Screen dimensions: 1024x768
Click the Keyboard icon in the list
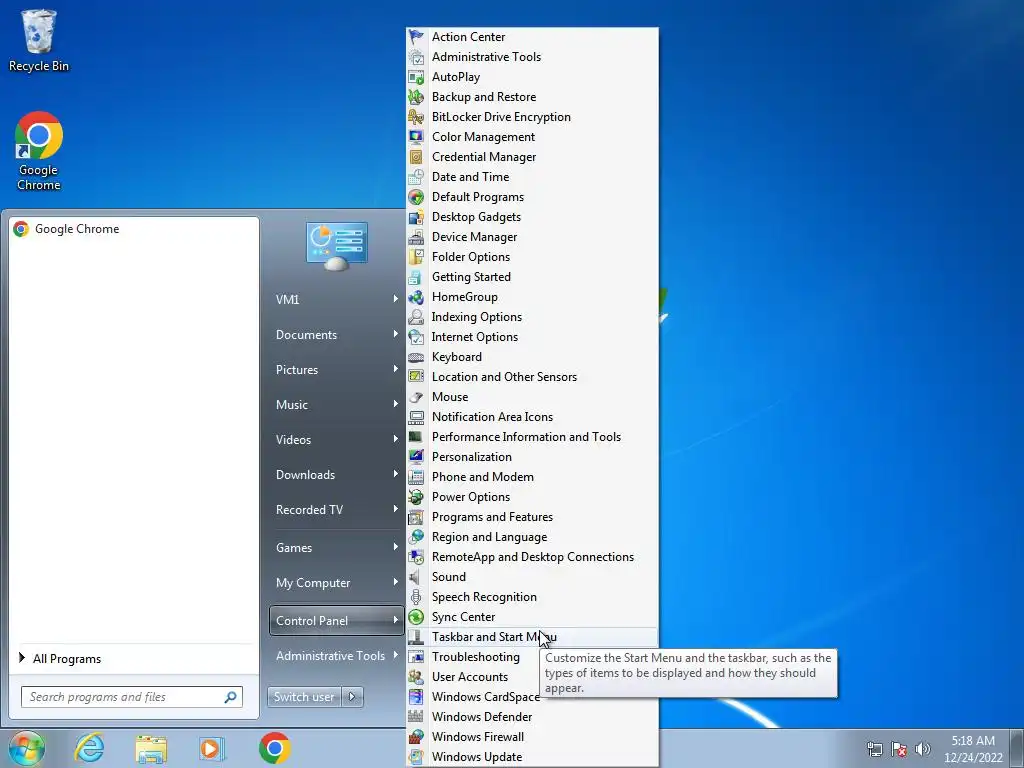coord(416,357)
